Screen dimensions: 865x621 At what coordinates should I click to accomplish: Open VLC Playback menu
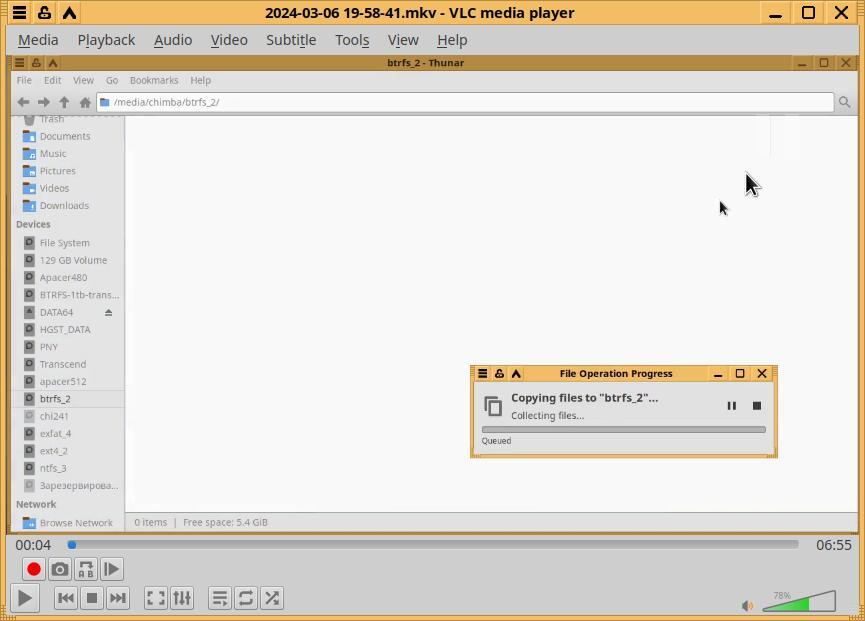point(106,40)
